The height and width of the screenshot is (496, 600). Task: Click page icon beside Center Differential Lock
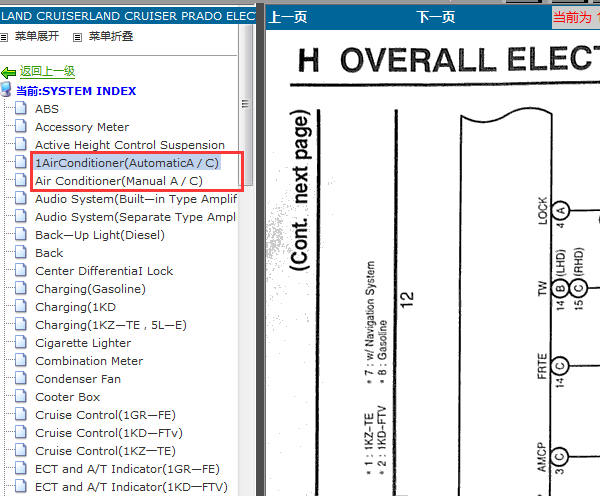[x=21, y=270]
